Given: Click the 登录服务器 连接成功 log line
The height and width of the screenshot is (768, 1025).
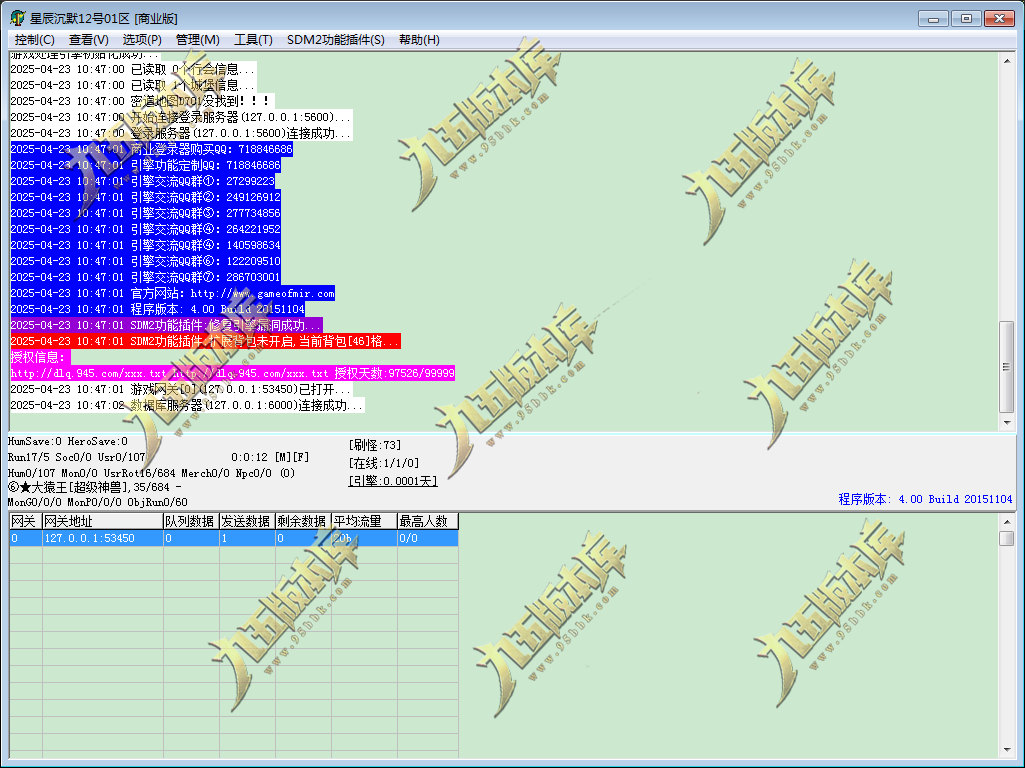Looking at the screenshot, I should pyautogui.click(x=182, y=133).
